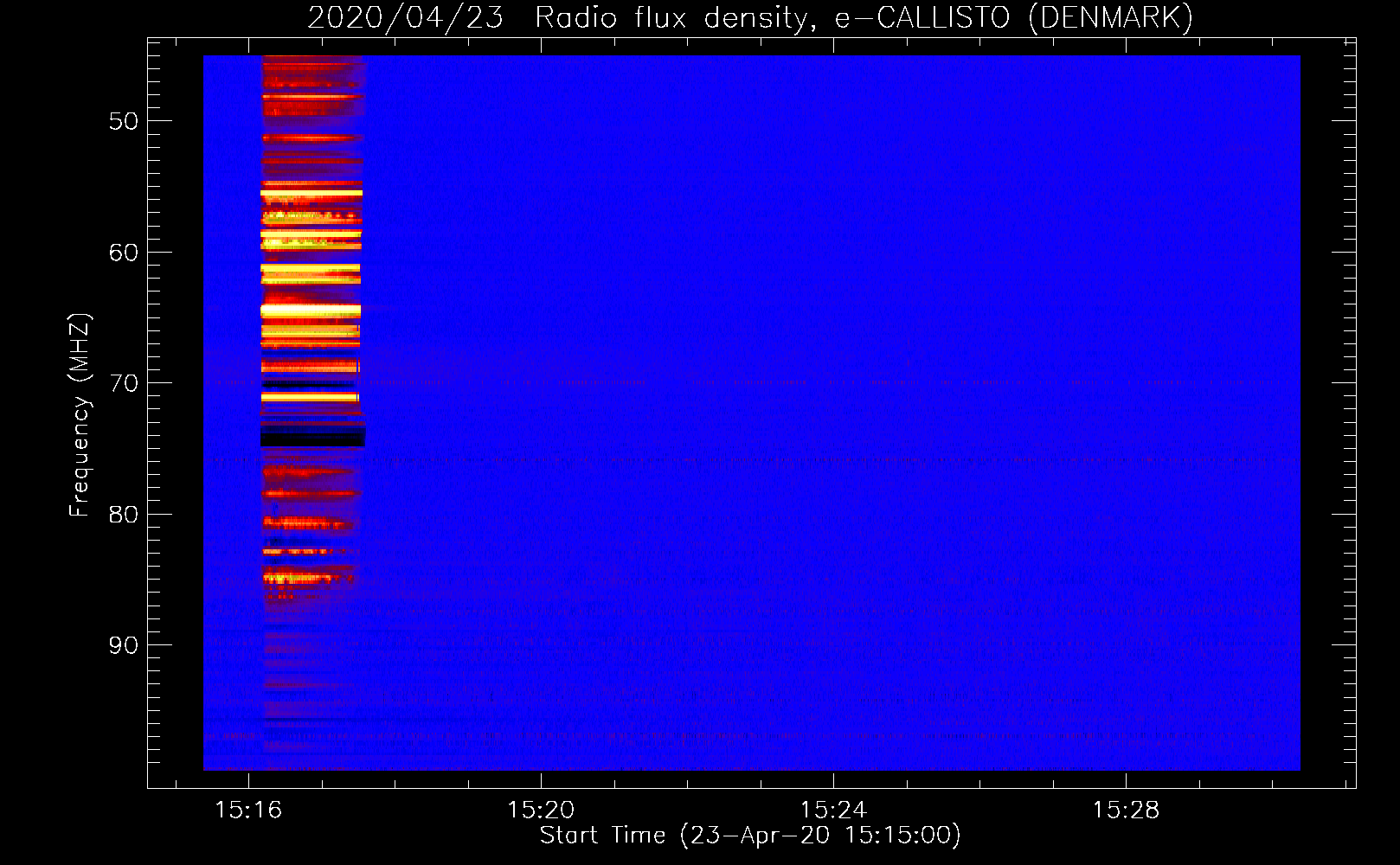Click the 80 frequency tick label
This screenshot has height=865, width=1400.
pyautogui.click(x=124, y=515)
